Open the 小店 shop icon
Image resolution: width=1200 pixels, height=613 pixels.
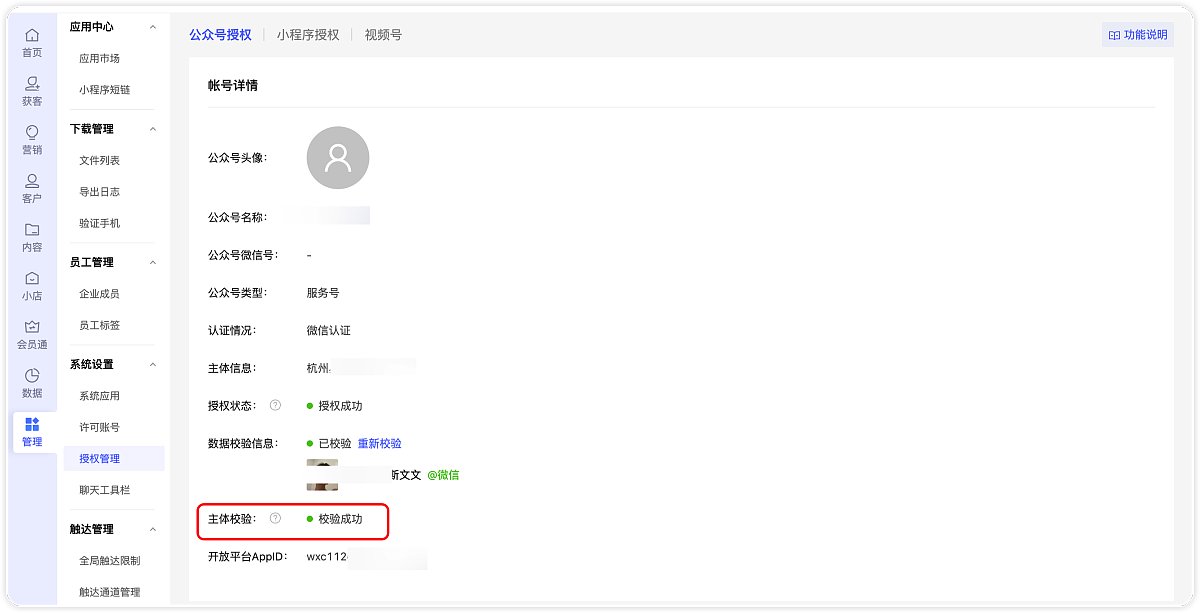[x=32, y=278]
